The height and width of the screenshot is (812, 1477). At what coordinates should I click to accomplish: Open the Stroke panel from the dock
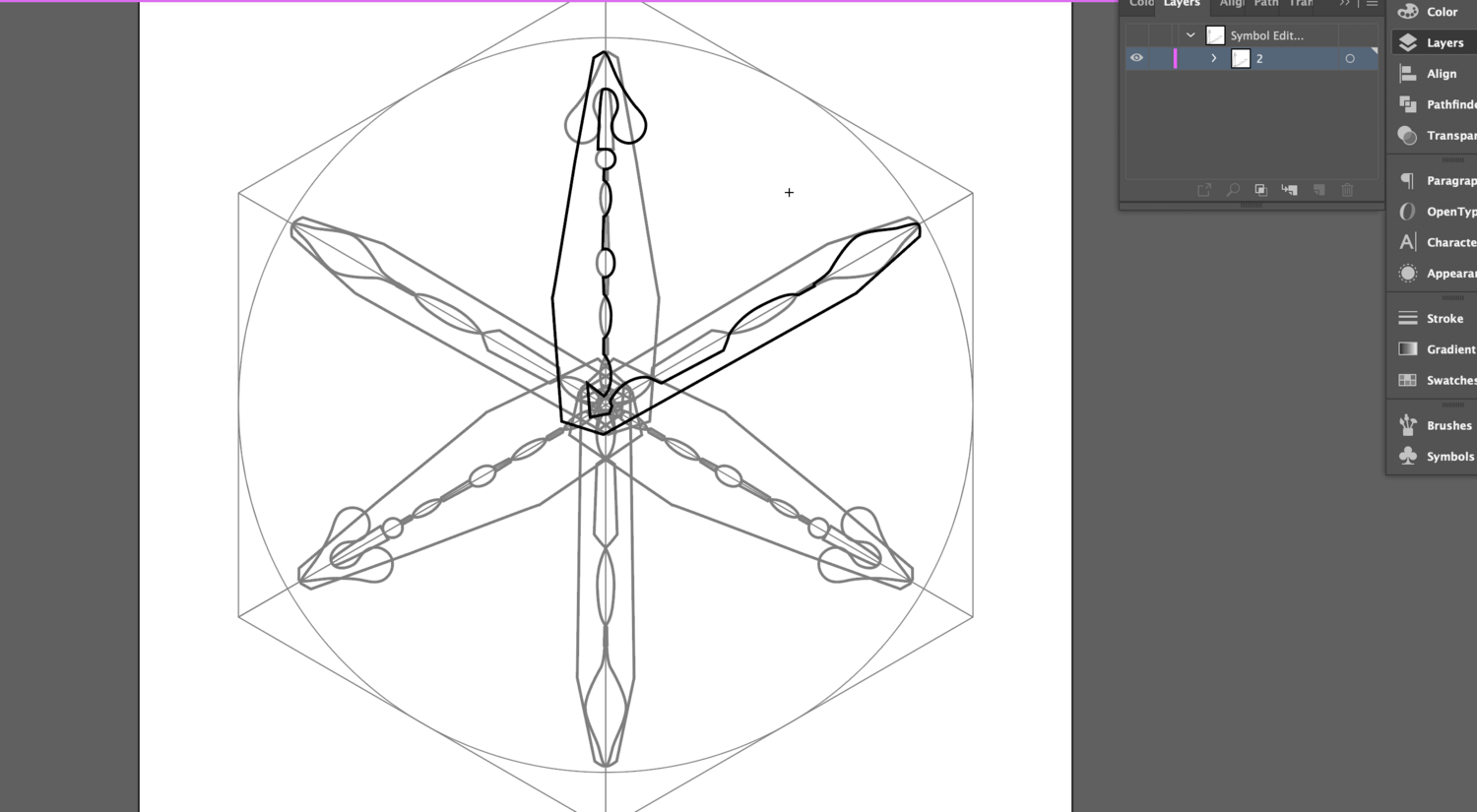pyautogui.click(x=1434, y=318)
